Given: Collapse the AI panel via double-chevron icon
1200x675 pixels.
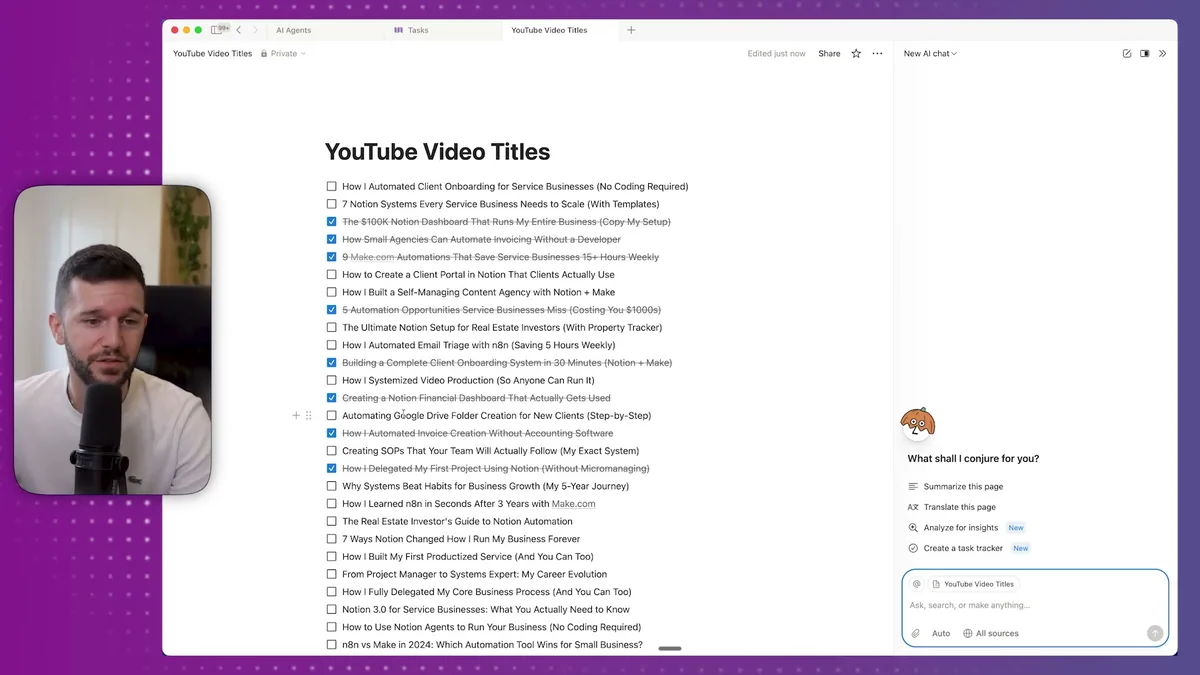Looking at the screenshot, I should (1163, 53).
